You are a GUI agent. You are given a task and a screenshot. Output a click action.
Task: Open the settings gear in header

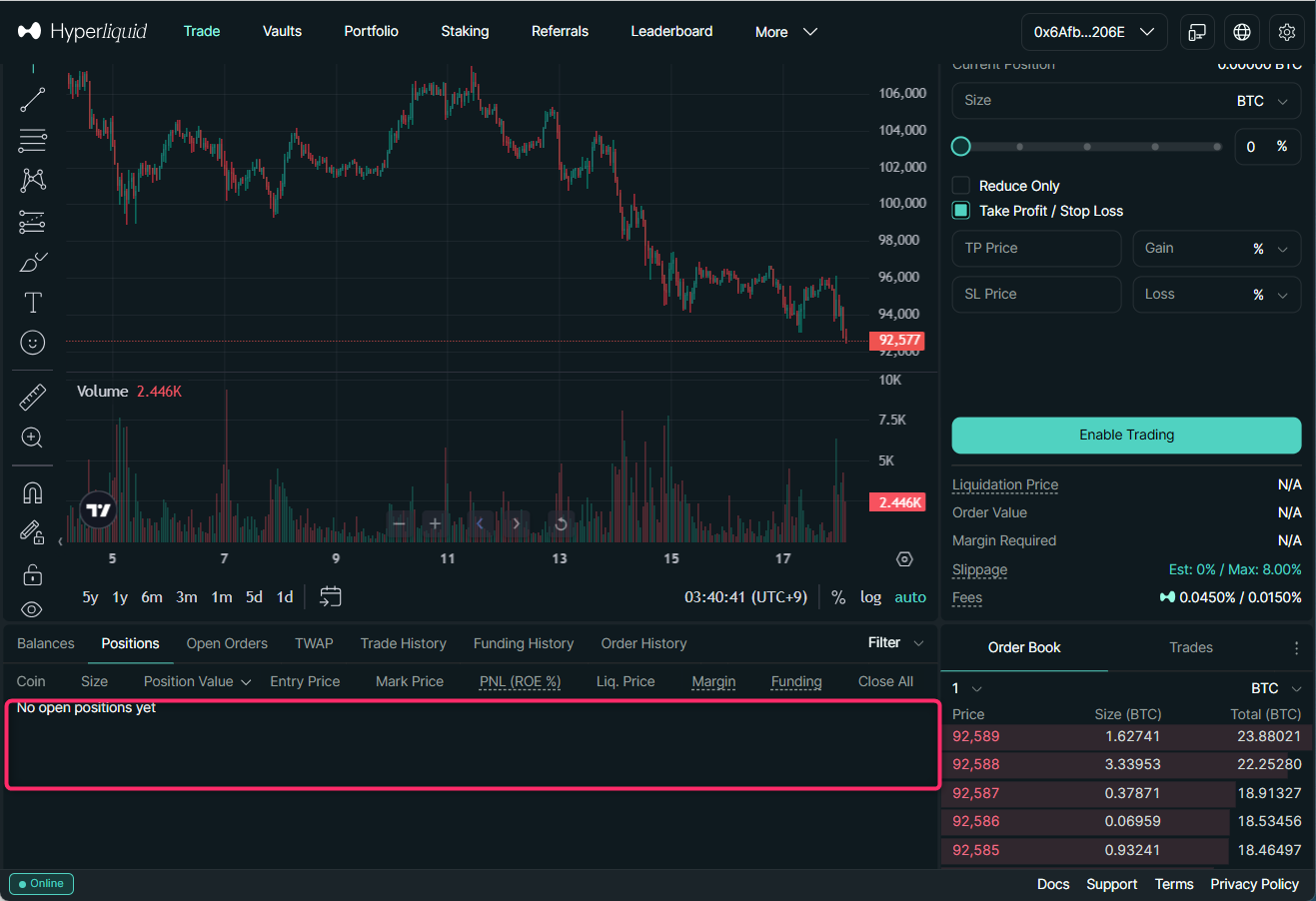pos(1287,32)
